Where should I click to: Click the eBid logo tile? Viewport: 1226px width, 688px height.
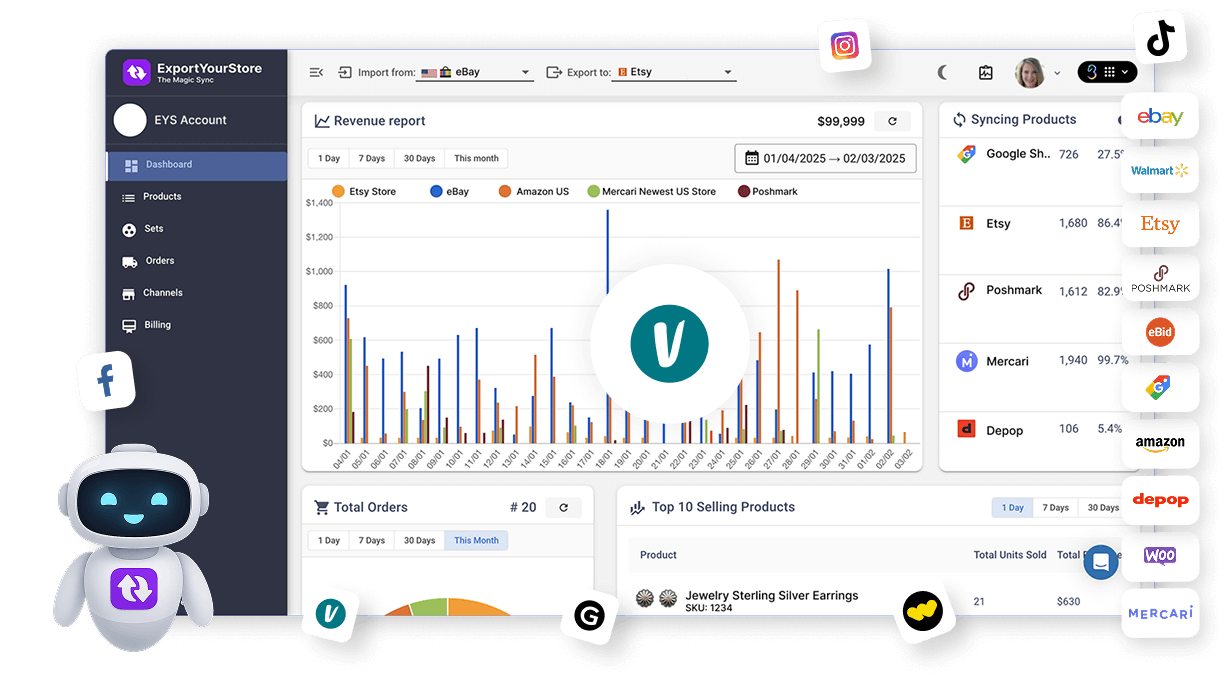[1160, 332]
